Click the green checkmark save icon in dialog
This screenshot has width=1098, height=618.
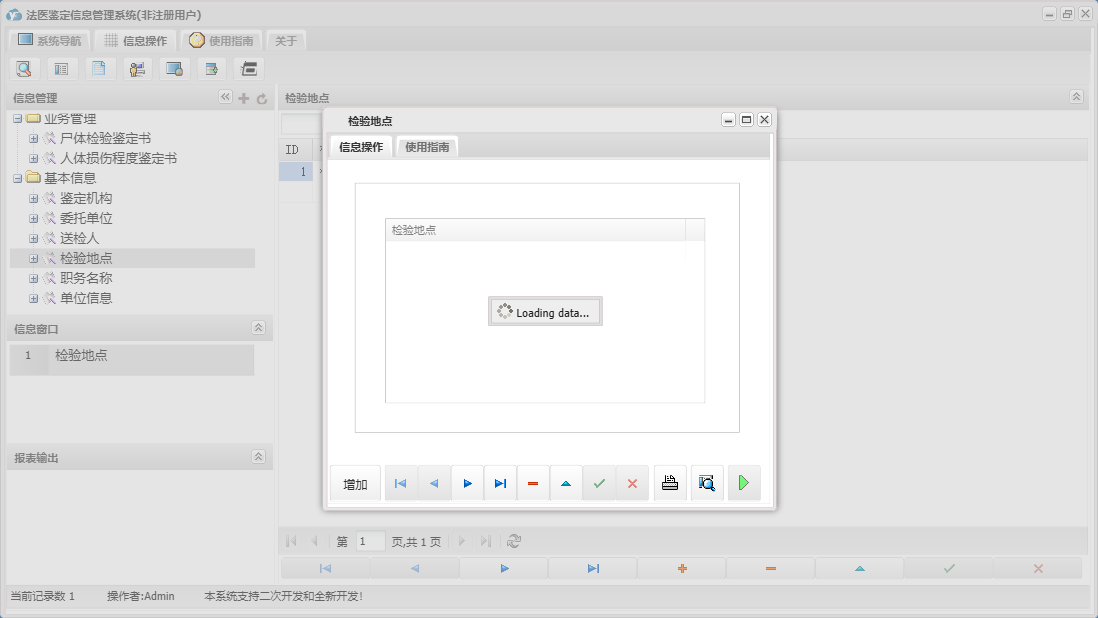tap(599, 483)
